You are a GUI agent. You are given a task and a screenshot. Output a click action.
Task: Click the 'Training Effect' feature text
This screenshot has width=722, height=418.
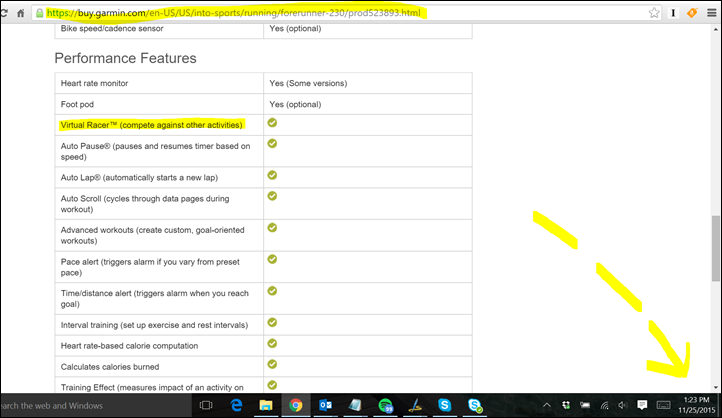tap(152, 388)
